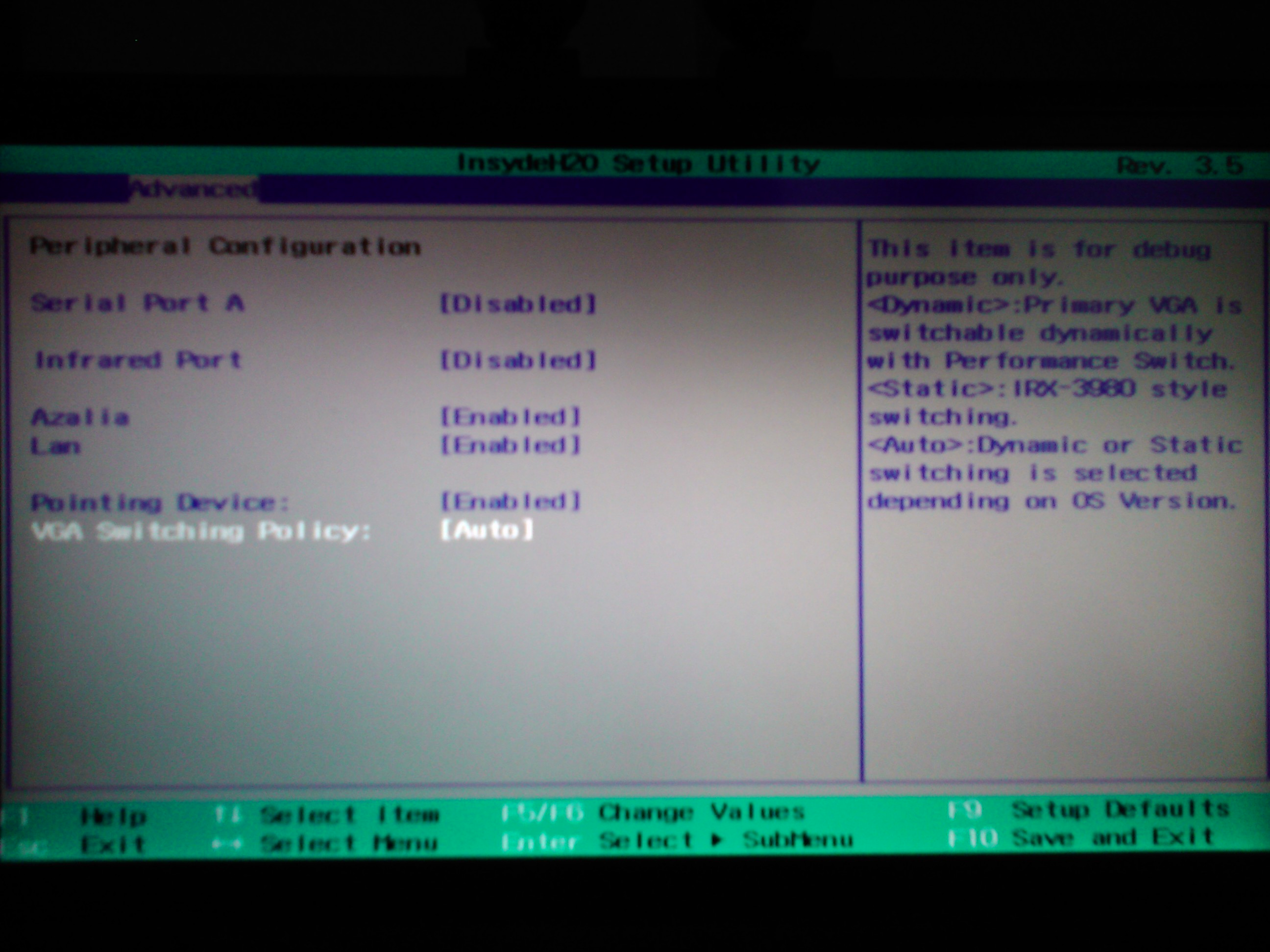1270x952 pixels.
Task: Toggle Azalia Enabled value
Action: 511,417
